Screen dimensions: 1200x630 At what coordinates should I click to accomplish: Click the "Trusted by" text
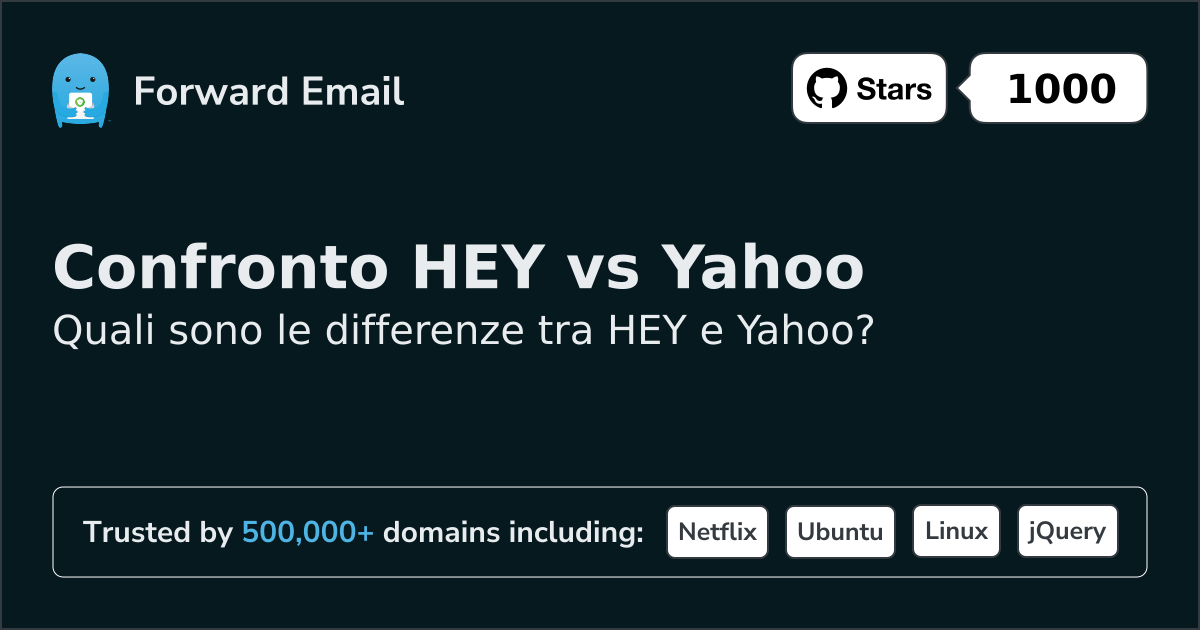pyautogui.click(x=158, y=533)
